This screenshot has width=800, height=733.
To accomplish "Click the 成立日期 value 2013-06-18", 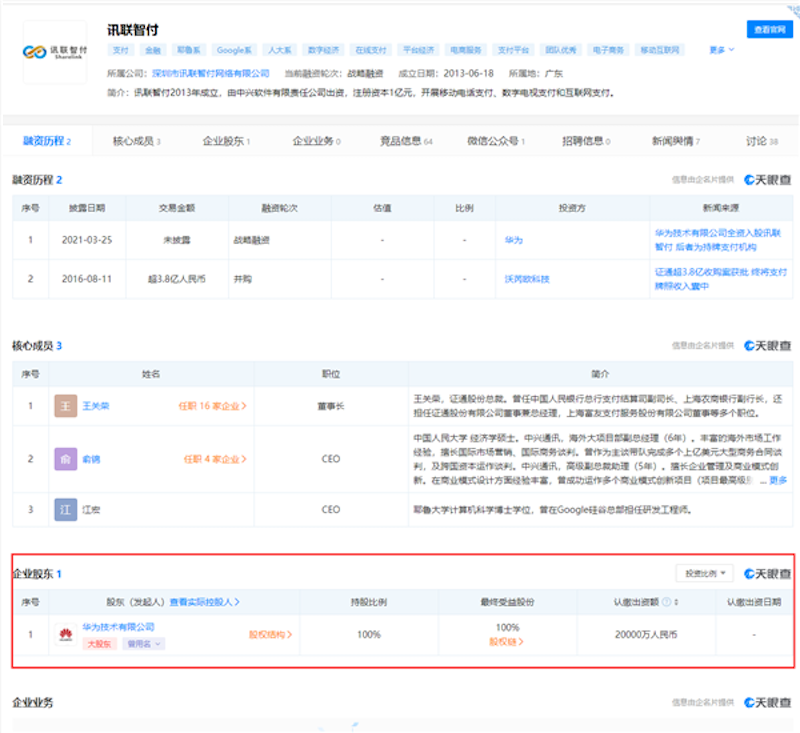I will [468, 73].
